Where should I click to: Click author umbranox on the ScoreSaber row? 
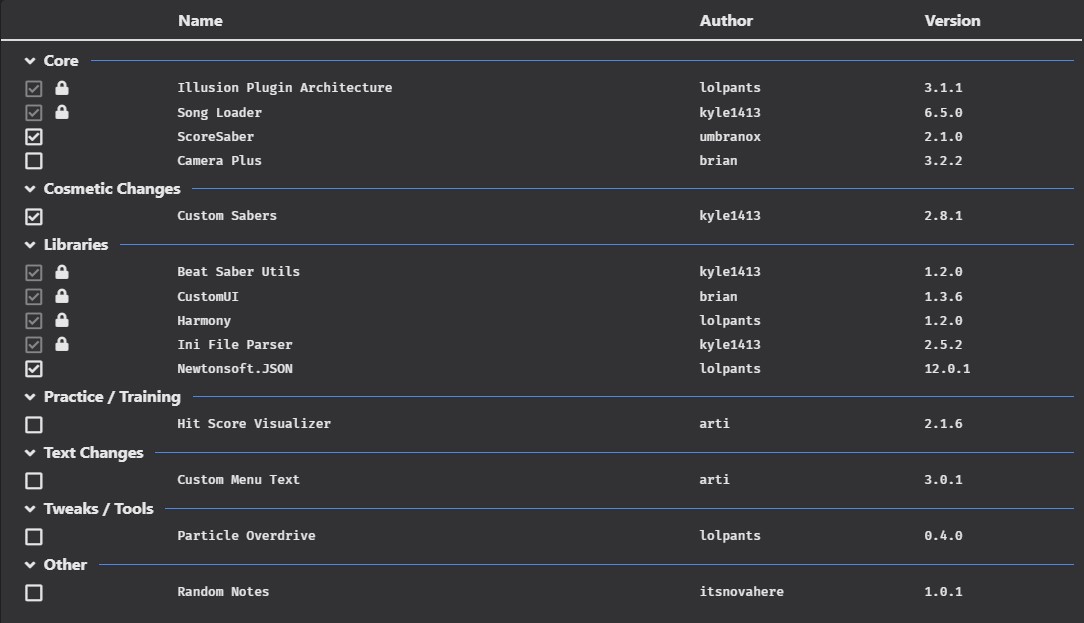click(x=729, y=136)
